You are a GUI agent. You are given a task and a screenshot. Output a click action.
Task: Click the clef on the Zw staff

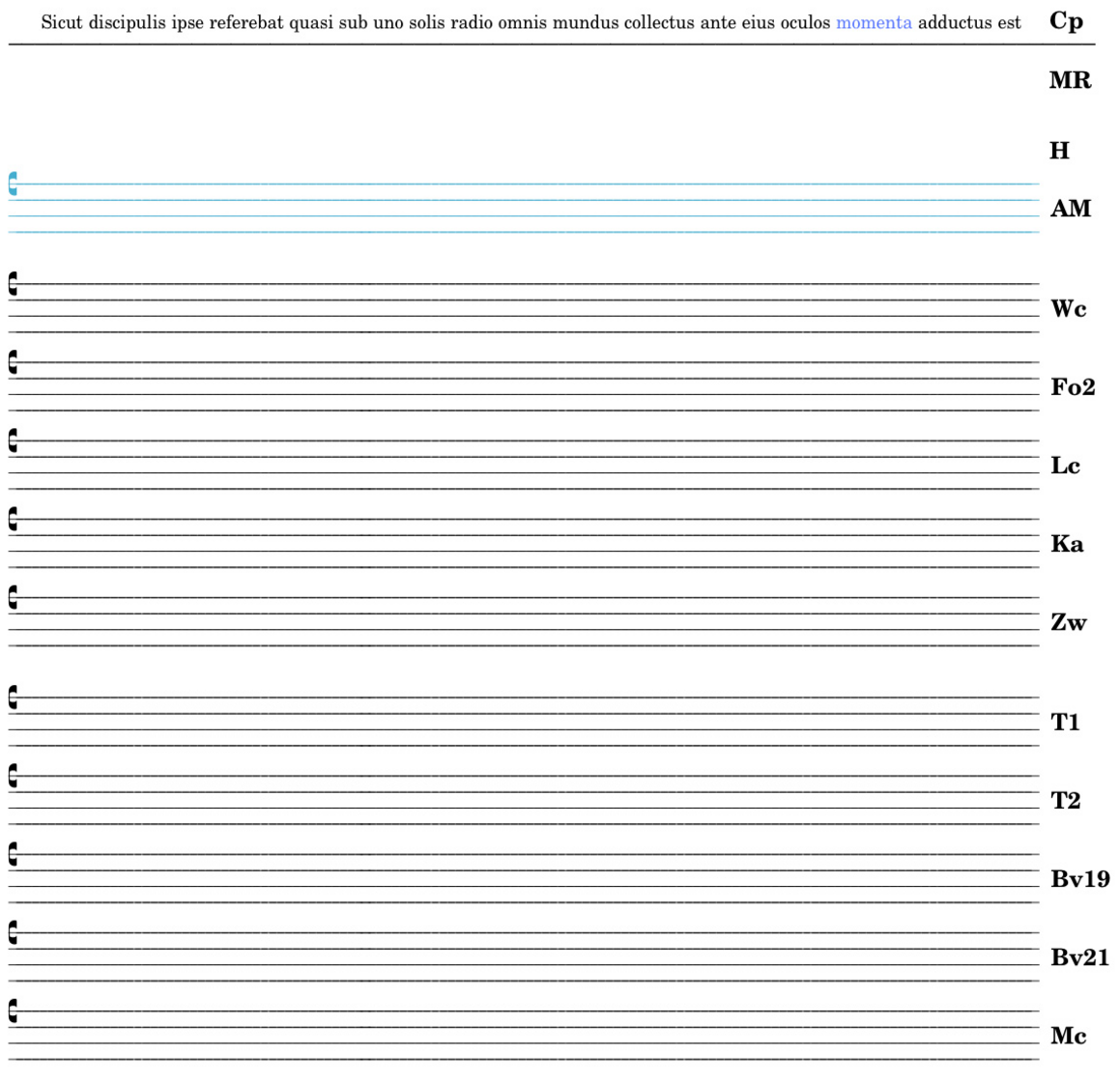[x=13, y=597]
